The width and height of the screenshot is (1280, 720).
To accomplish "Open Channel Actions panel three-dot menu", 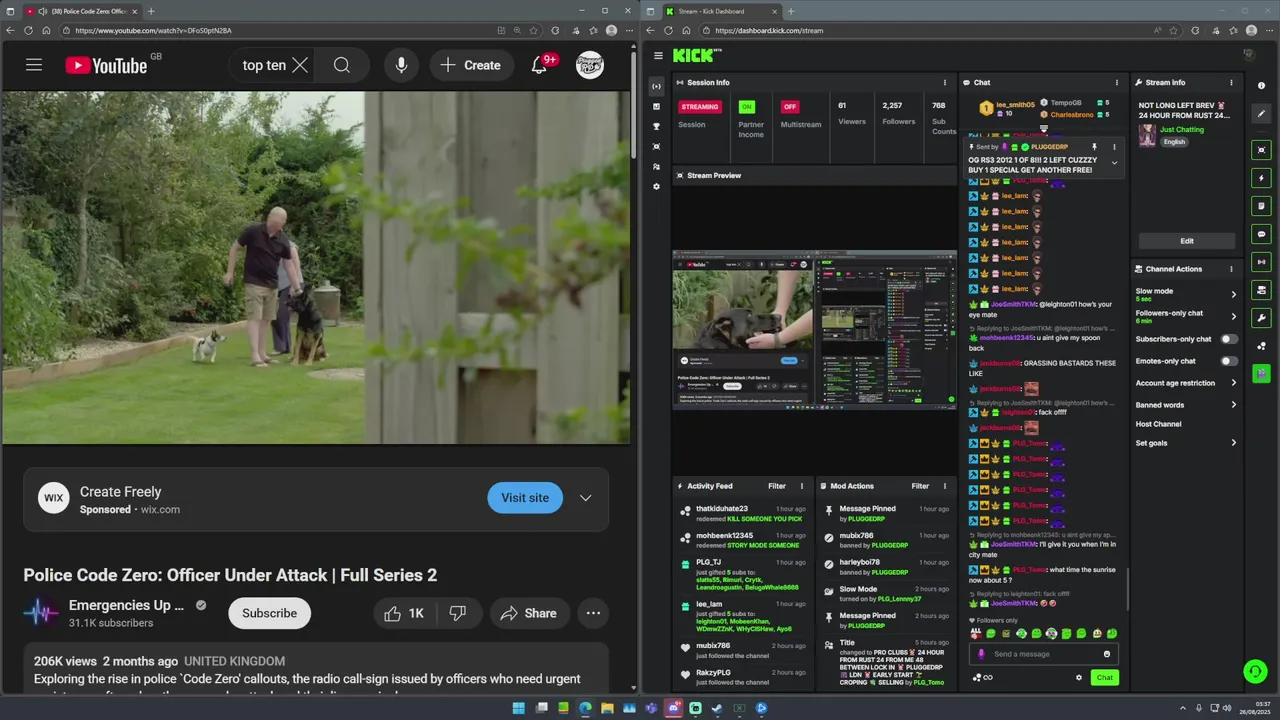I will click(x=1231, y=269).
